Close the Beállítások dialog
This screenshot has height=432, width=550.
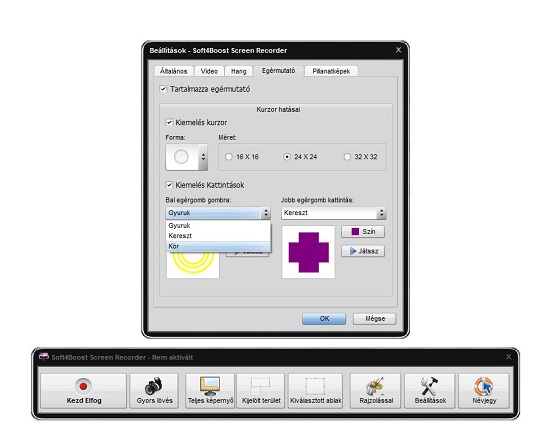tap(398, 50)
